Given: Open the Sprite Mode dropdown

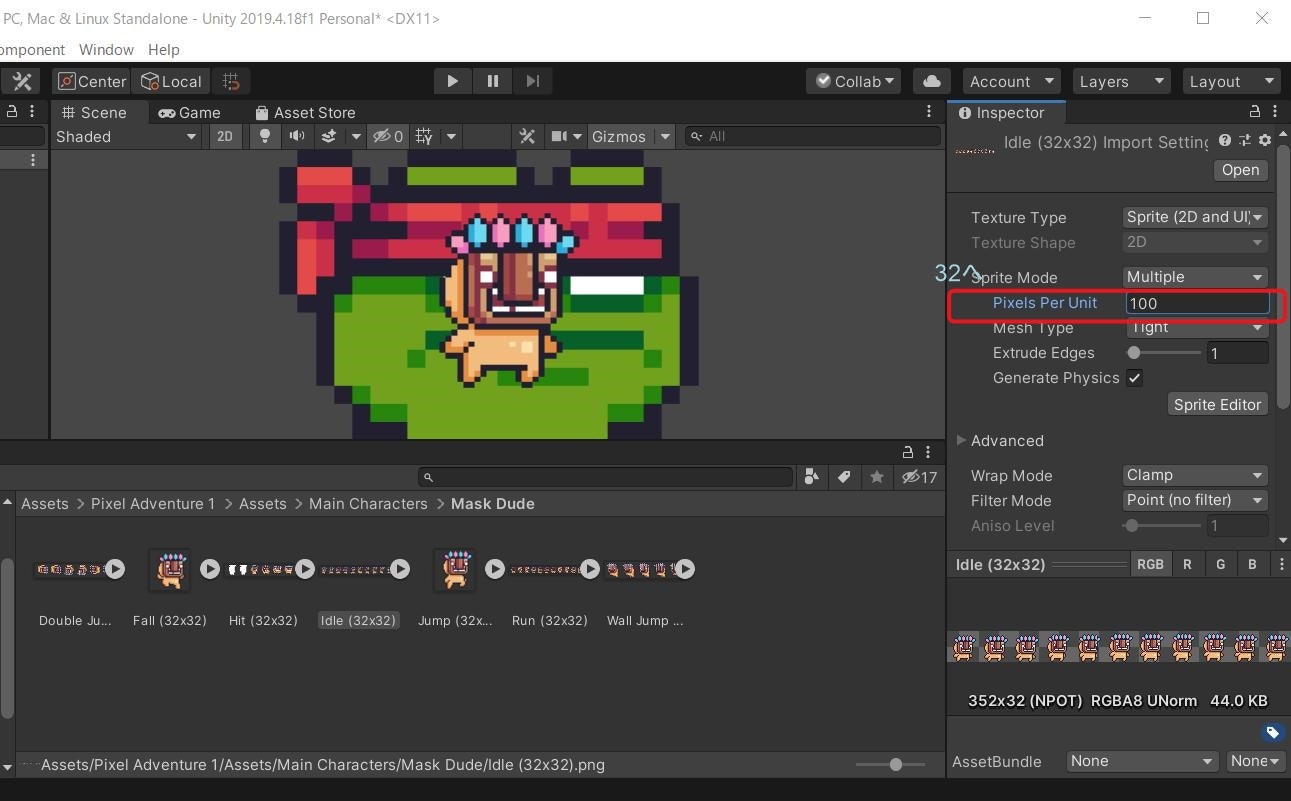Looking at the screenshot, I should coord(1196,277).
